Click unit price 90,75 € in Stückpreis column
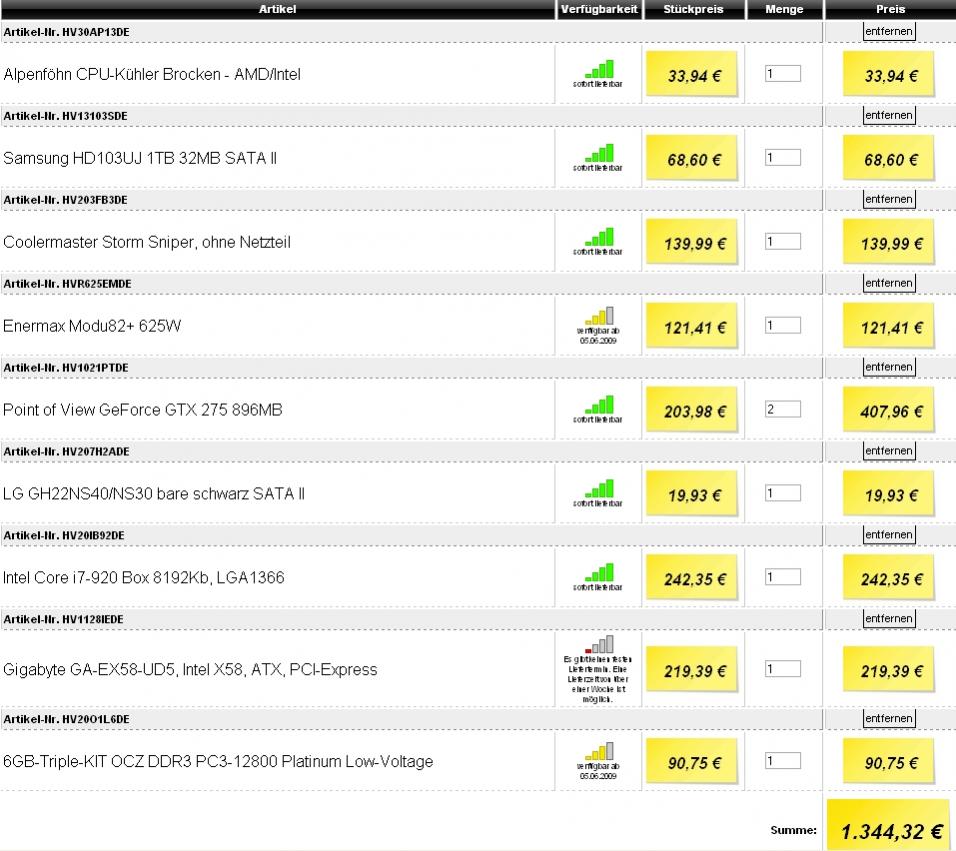 coord(692,761)
